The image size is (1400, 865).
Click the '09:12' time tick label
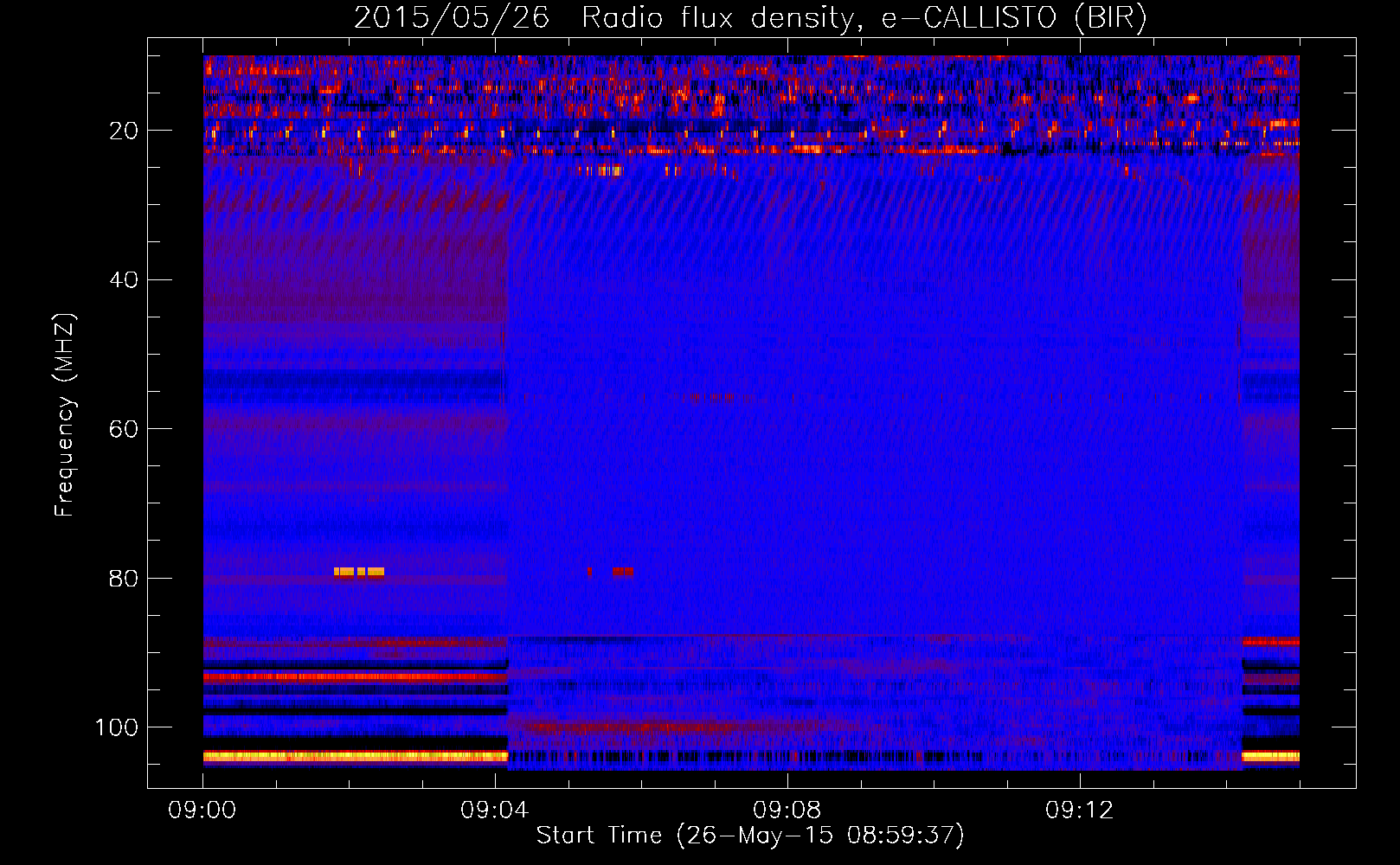click(x=1080, y=811)
